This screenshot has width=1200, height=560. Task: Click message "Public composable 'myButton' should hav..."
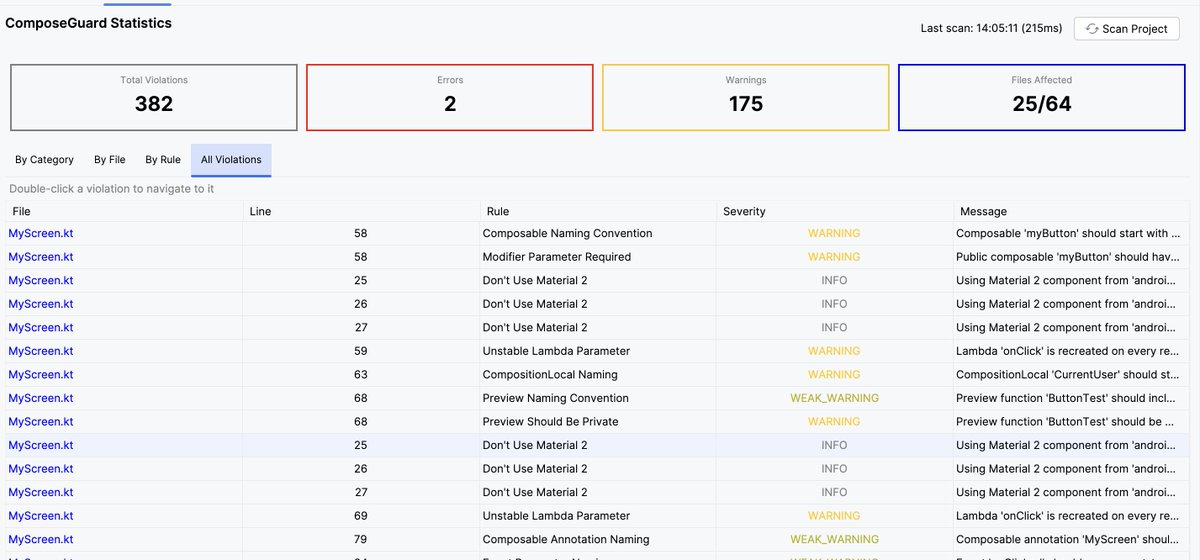(x=1068, y=257)
